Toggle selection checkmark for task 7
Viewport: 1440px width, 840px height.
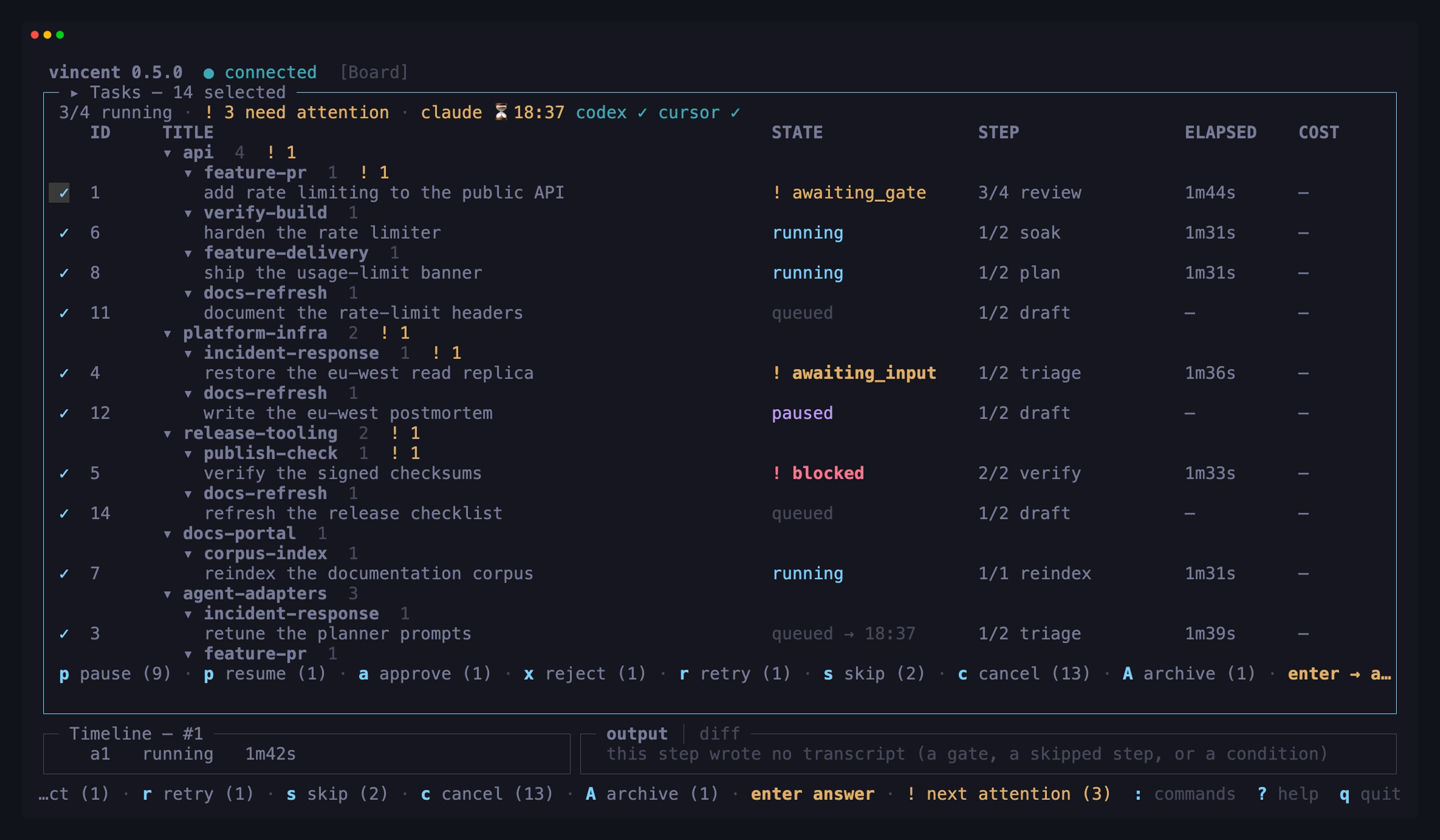64,574
